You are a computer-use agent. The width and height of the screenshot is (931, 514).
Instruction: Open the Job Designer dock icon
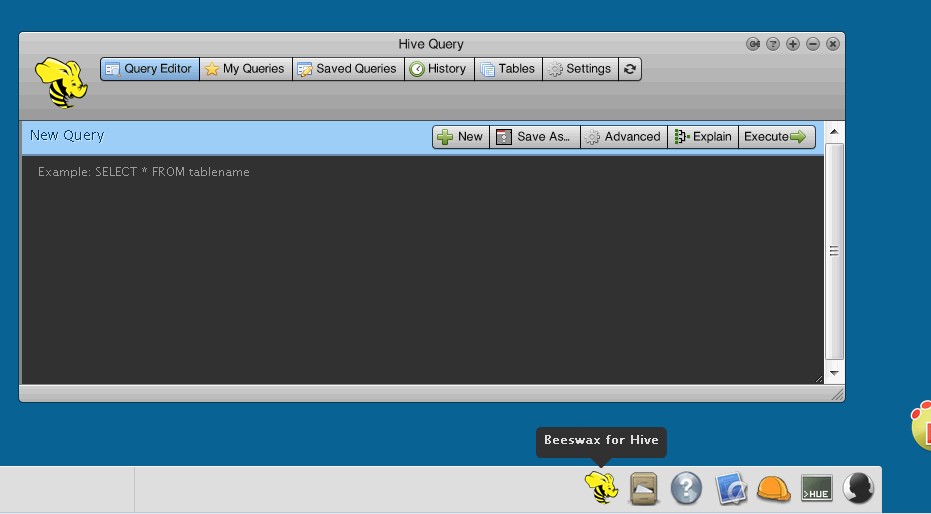click(730, 488)
